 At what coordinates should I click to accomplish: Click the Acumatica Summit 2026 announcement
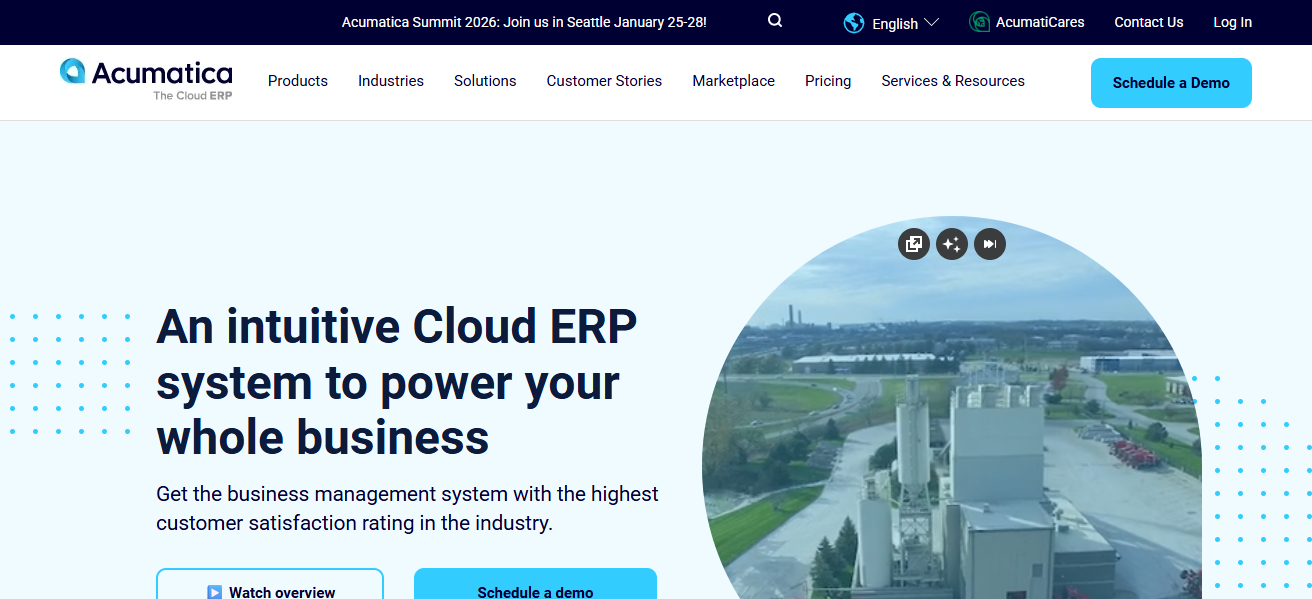(x=524, y=22)
